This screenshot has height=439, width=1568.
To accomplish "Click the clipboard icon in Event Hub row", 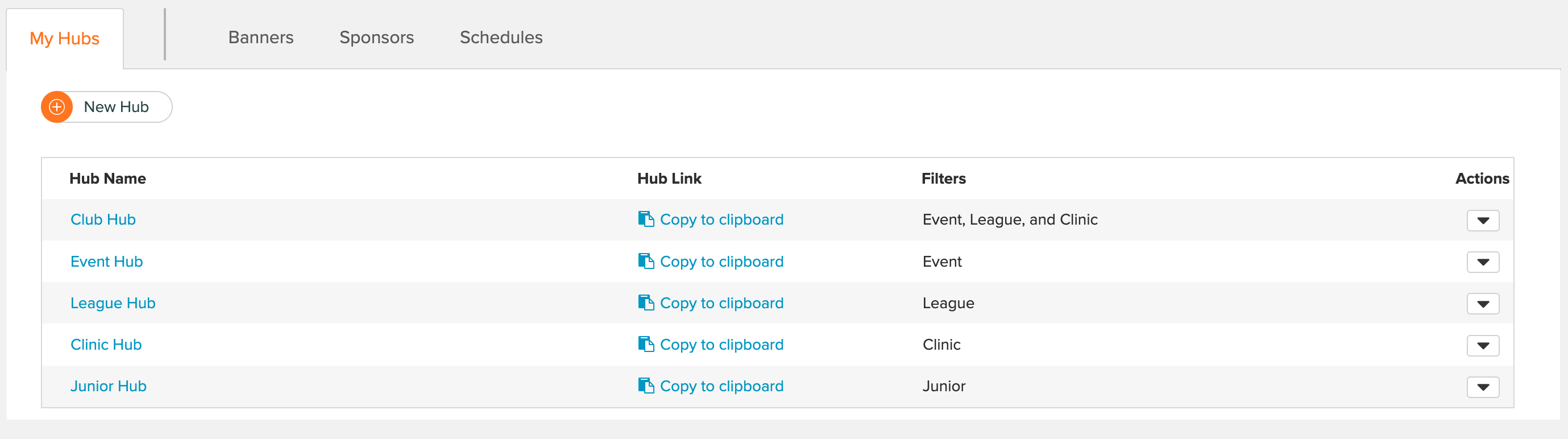I will pos(645,261).
